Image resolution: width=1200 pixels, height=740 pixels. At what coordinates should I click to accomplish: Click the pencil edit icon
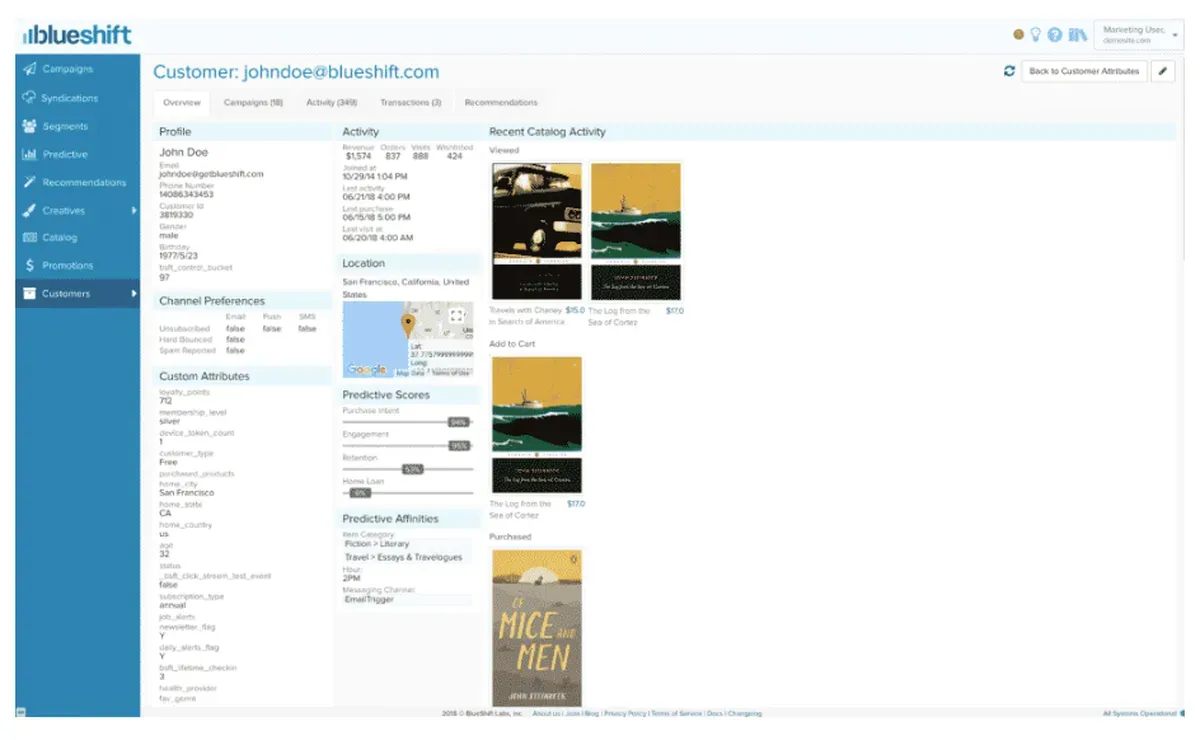pyautogui.click(x=1162, y=71)
